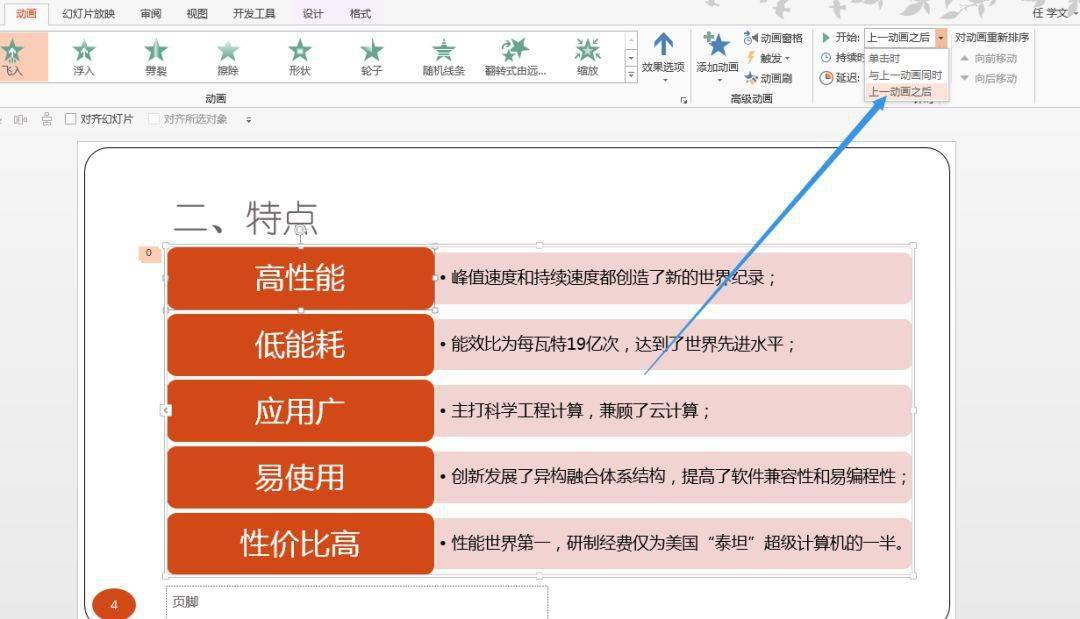
Task: Open the 动画窗格 animation pane
Action: pos(773,38)
